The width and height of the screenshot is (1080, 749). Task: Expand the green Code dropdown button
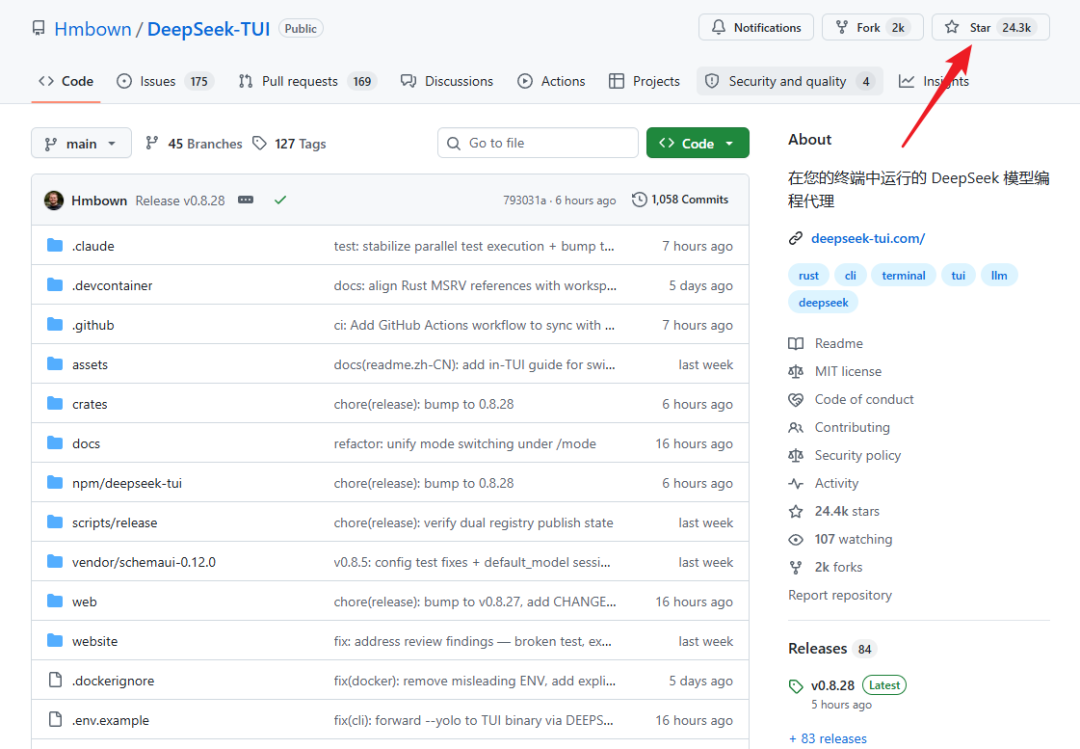tap(697, 143)
